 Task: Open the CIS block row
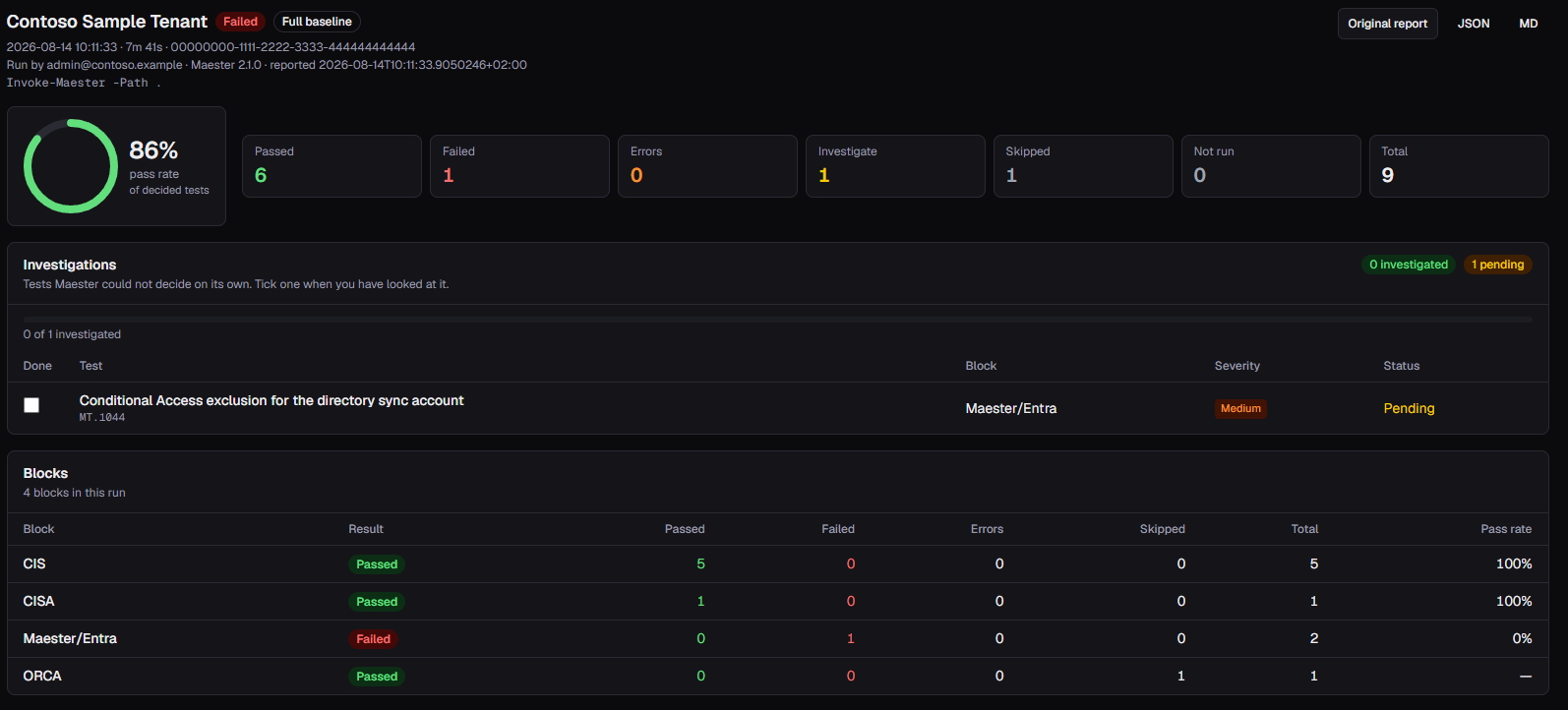(x=777, y=564)
